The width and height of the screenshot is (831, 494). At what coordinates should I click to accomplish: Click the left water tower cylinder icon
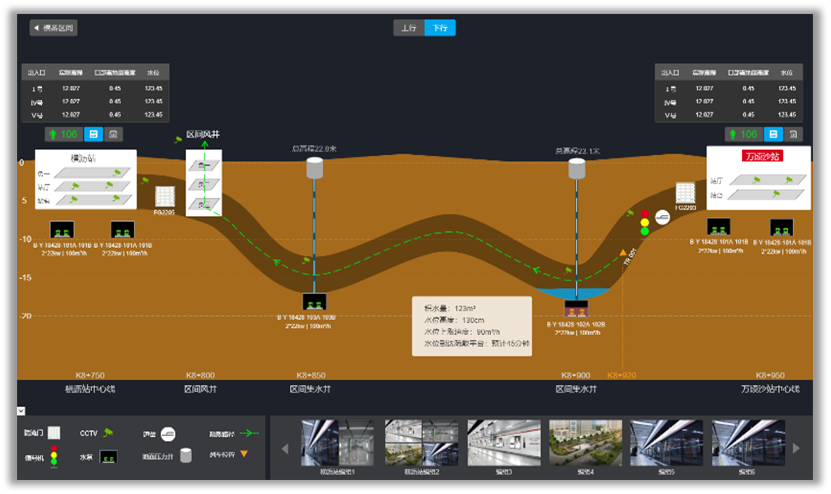pyautogui.click(x=315, y=168)
